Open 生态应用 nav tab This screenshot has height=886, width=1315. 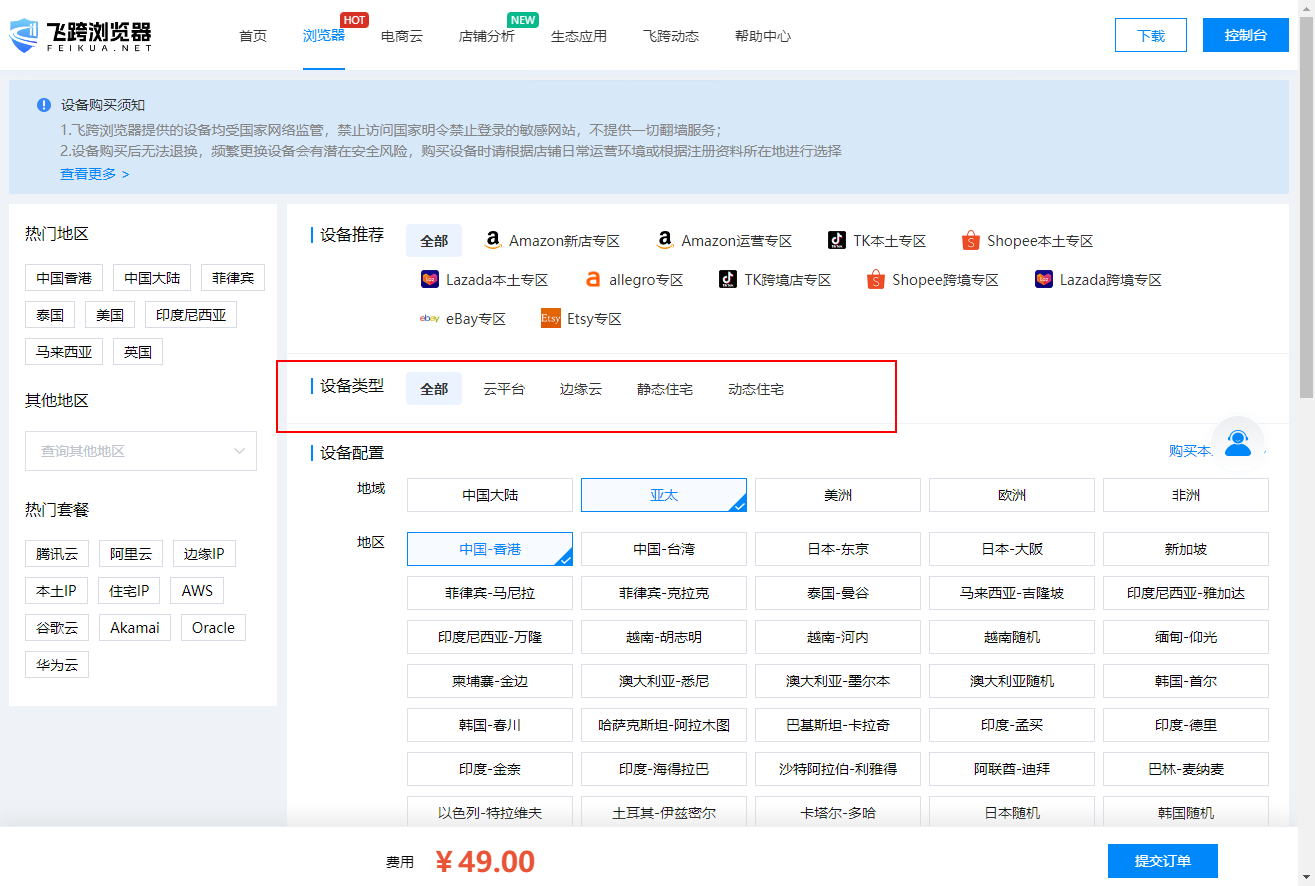pyautogui.click(x=579, y=36)
